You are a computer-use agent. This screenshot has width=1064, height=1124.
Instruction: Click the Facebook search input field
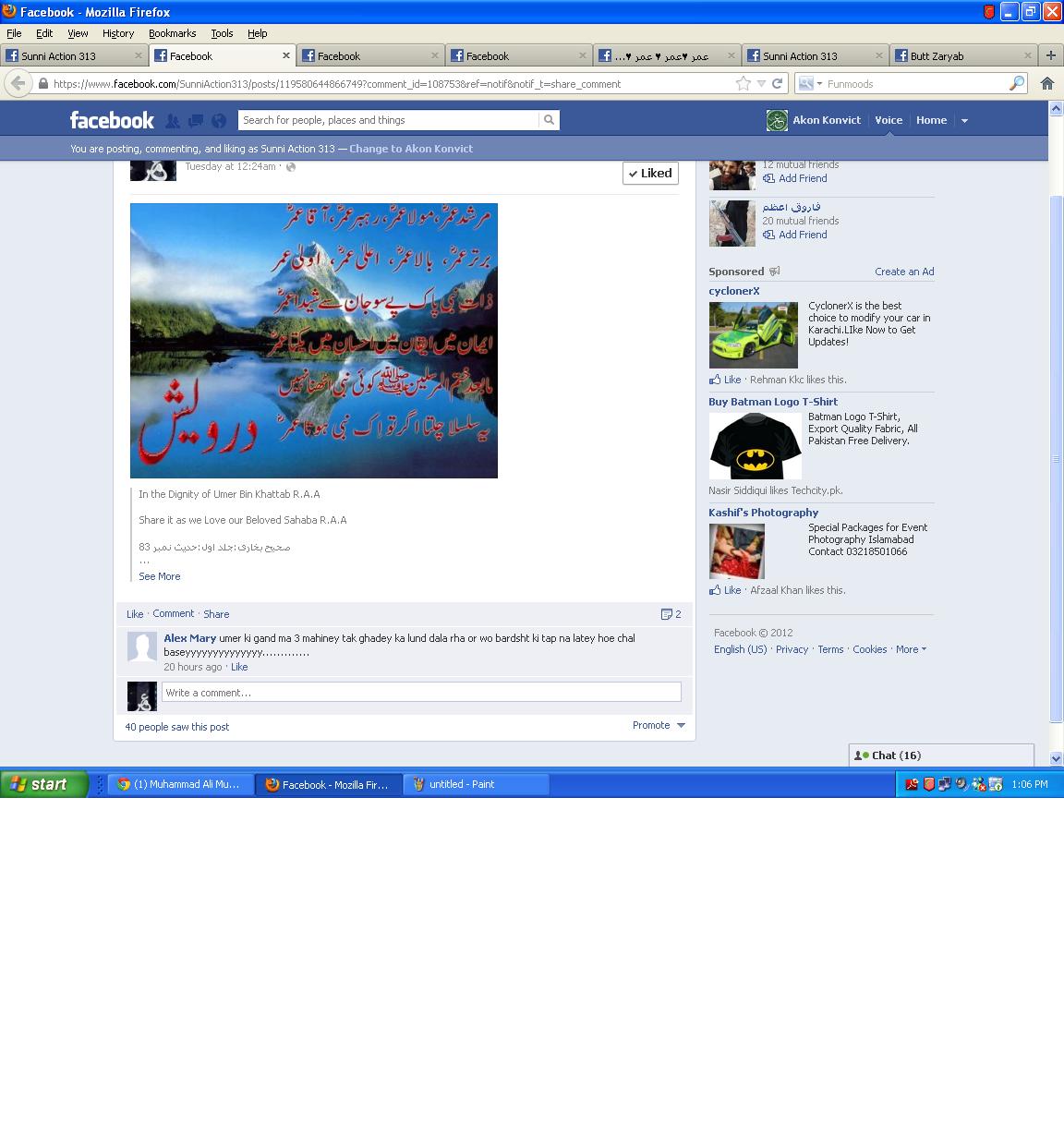click(388, 120)
